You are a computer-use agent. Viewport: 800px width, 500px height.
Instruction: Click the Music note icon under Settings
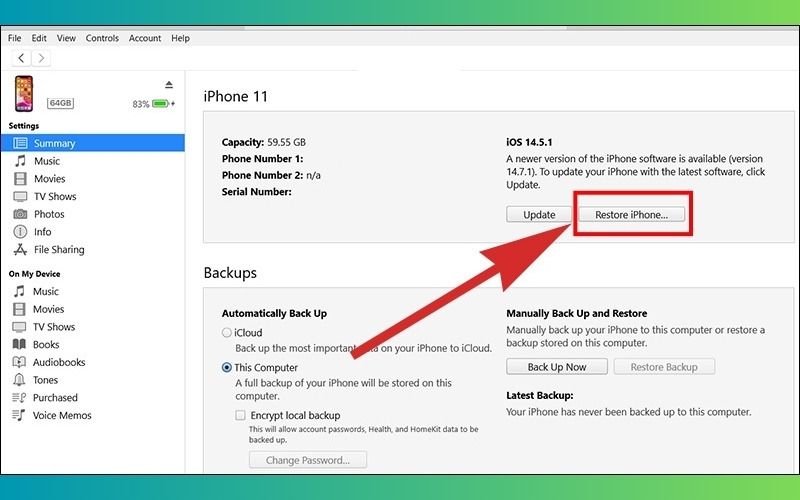pyautogui.click(x=20, y=161)
